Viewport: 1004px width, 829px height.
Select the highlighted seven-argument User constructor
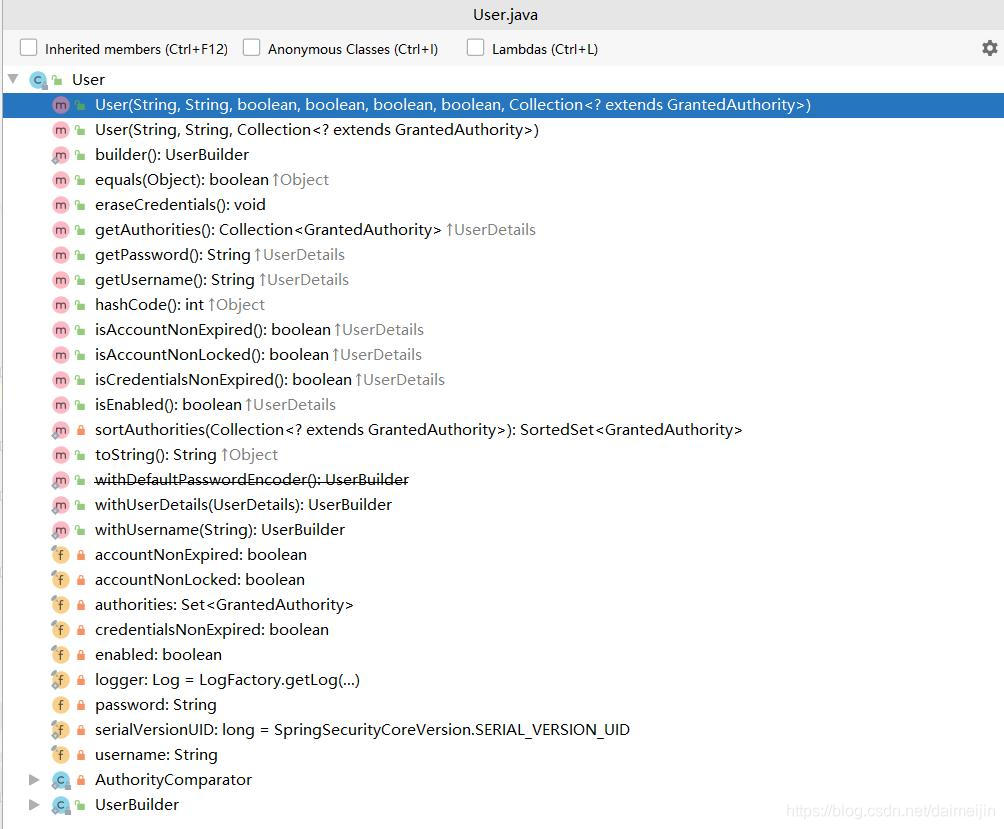(453, 105)
